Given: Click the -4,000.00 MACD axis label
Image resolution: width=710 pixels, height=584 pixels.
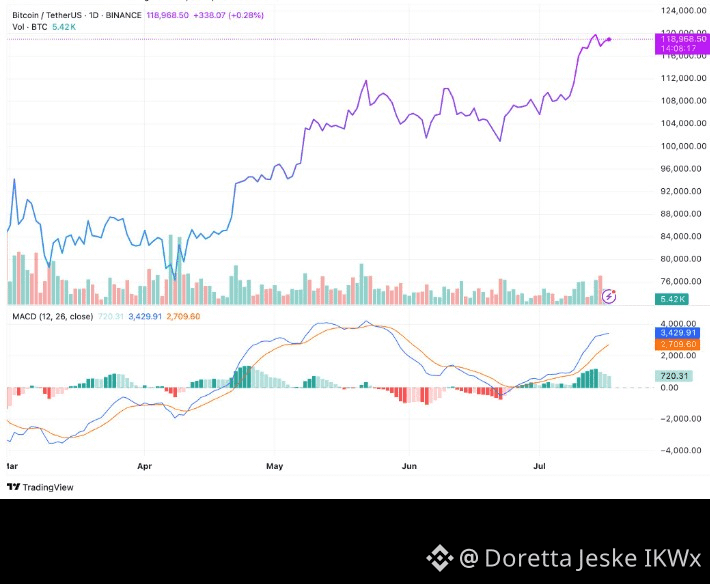Looking at the screenshot, I should pyautogui.click(x=683, y=450).
